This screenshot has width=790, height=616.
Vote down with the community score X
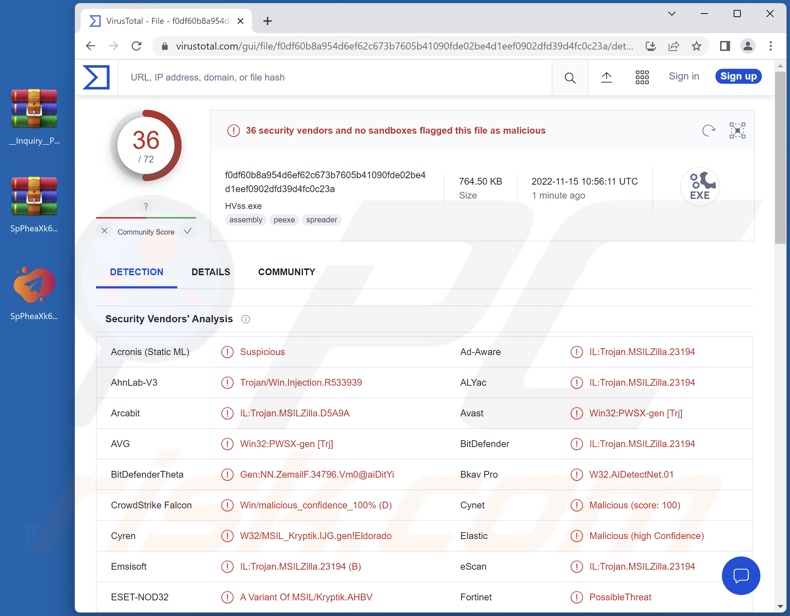(104, 231)
